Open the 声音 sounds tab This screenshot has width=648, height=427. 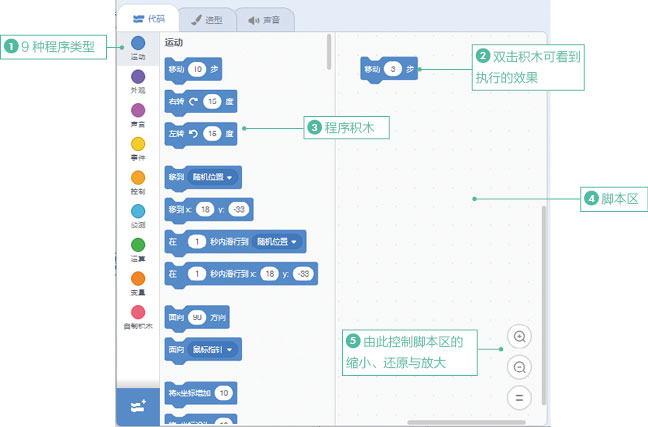coord(265,20)
